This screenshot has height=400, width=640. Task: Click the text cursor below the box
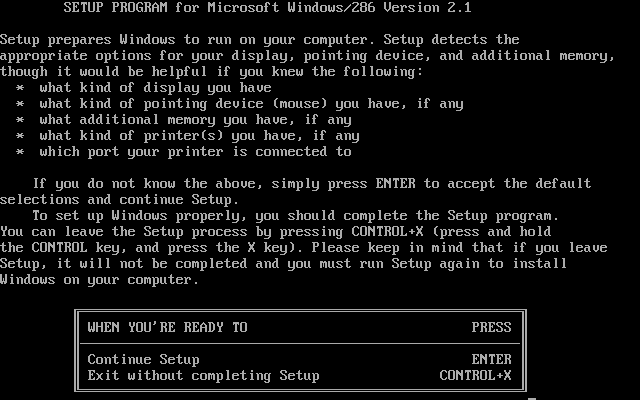point(532,398)
